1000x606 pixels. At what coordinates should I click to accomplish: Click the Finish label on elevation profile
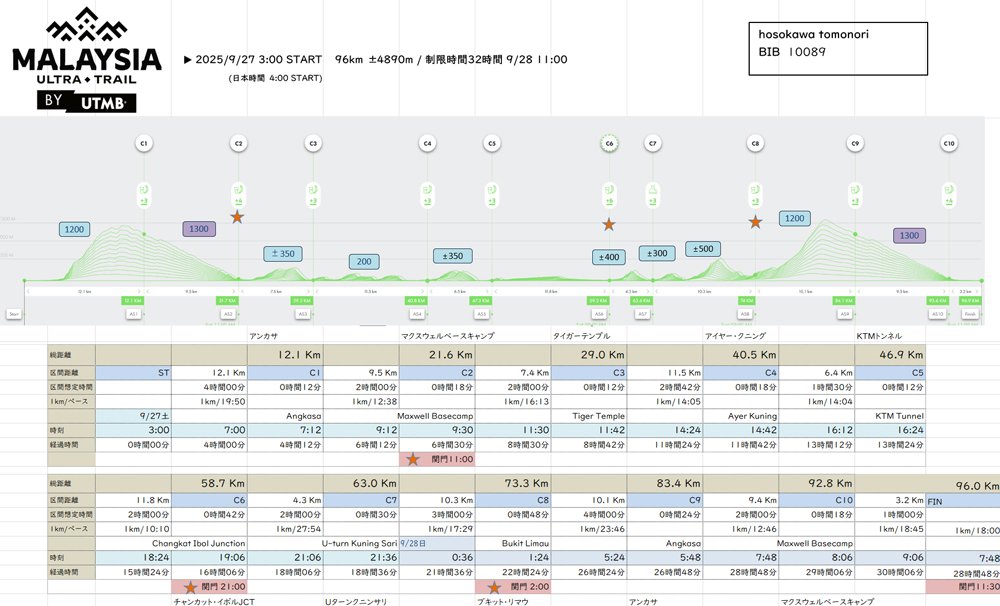pos(969,313)
